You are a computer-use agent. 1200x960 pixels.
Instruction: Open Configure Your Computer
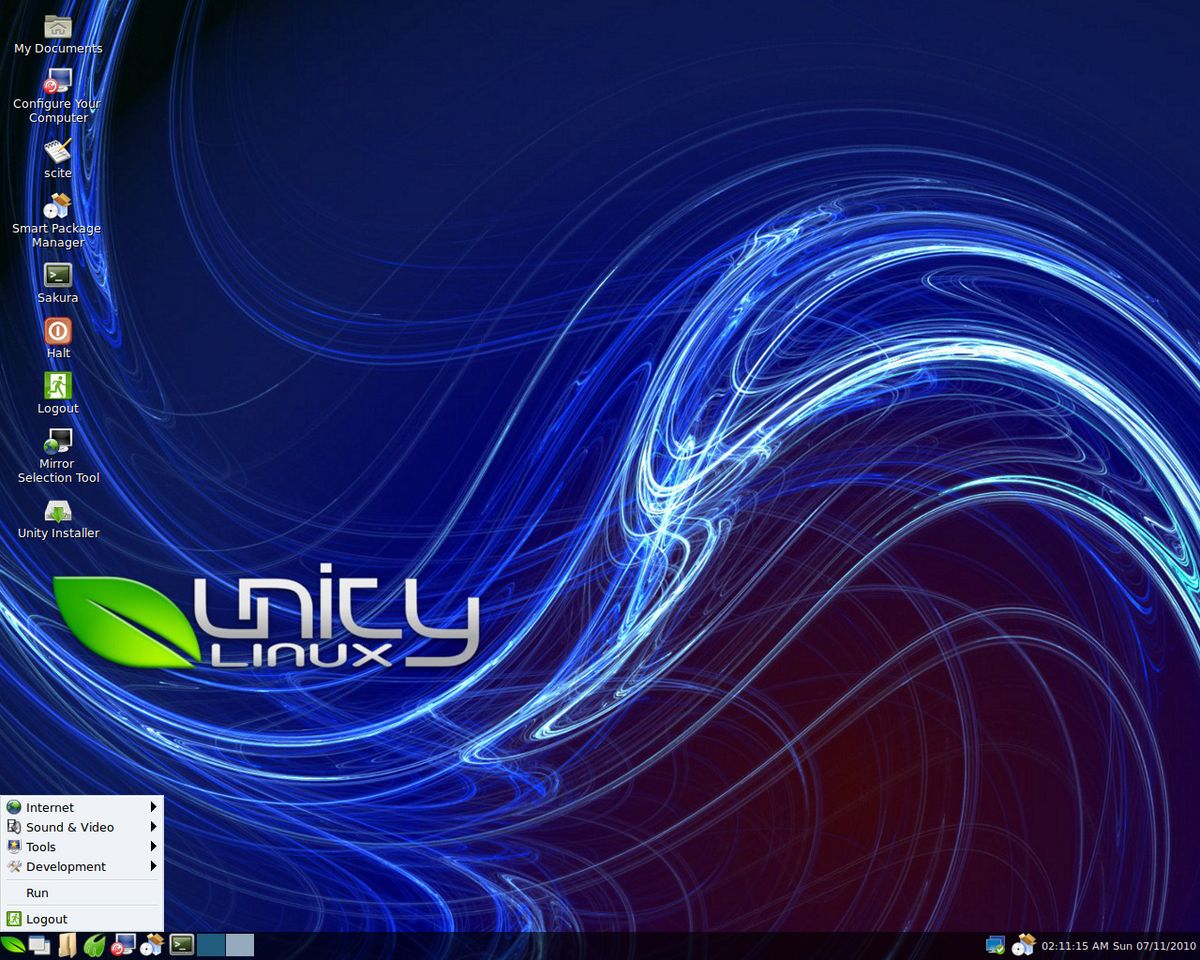coord(57,82)
